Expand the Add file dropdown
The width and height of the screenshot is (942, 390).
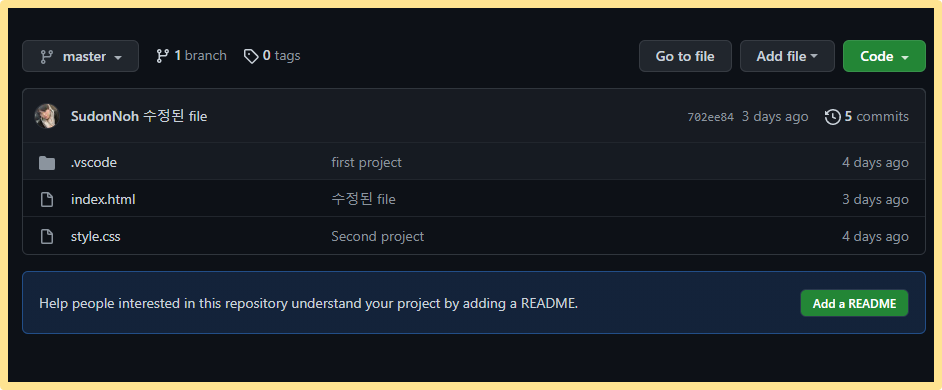point(787,56)
